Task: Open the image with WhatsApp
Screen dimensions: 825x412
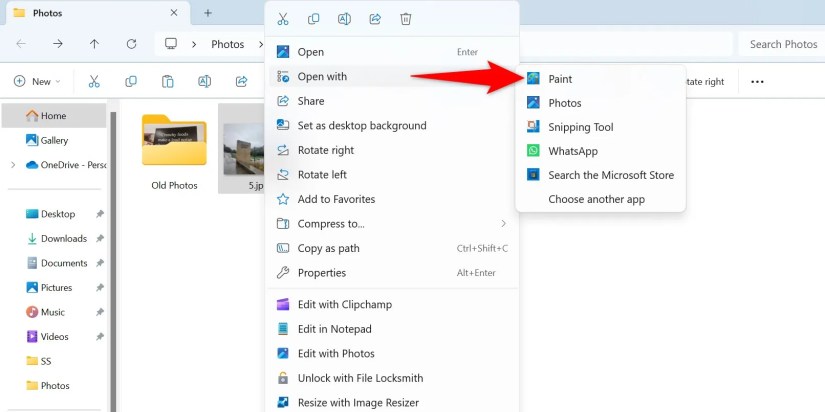Action: tap(600, 151)
